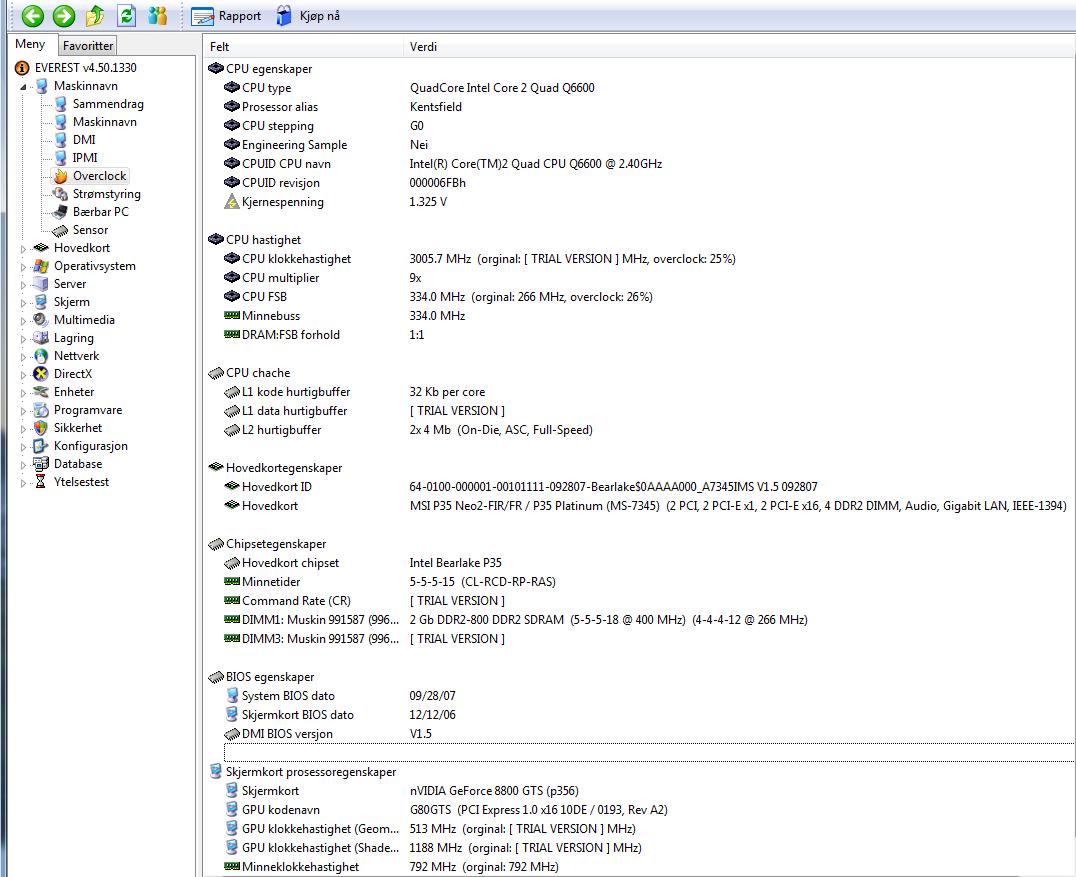Open the Rapport report button
Screen dimensions: 1076x877
click(226, 16)
